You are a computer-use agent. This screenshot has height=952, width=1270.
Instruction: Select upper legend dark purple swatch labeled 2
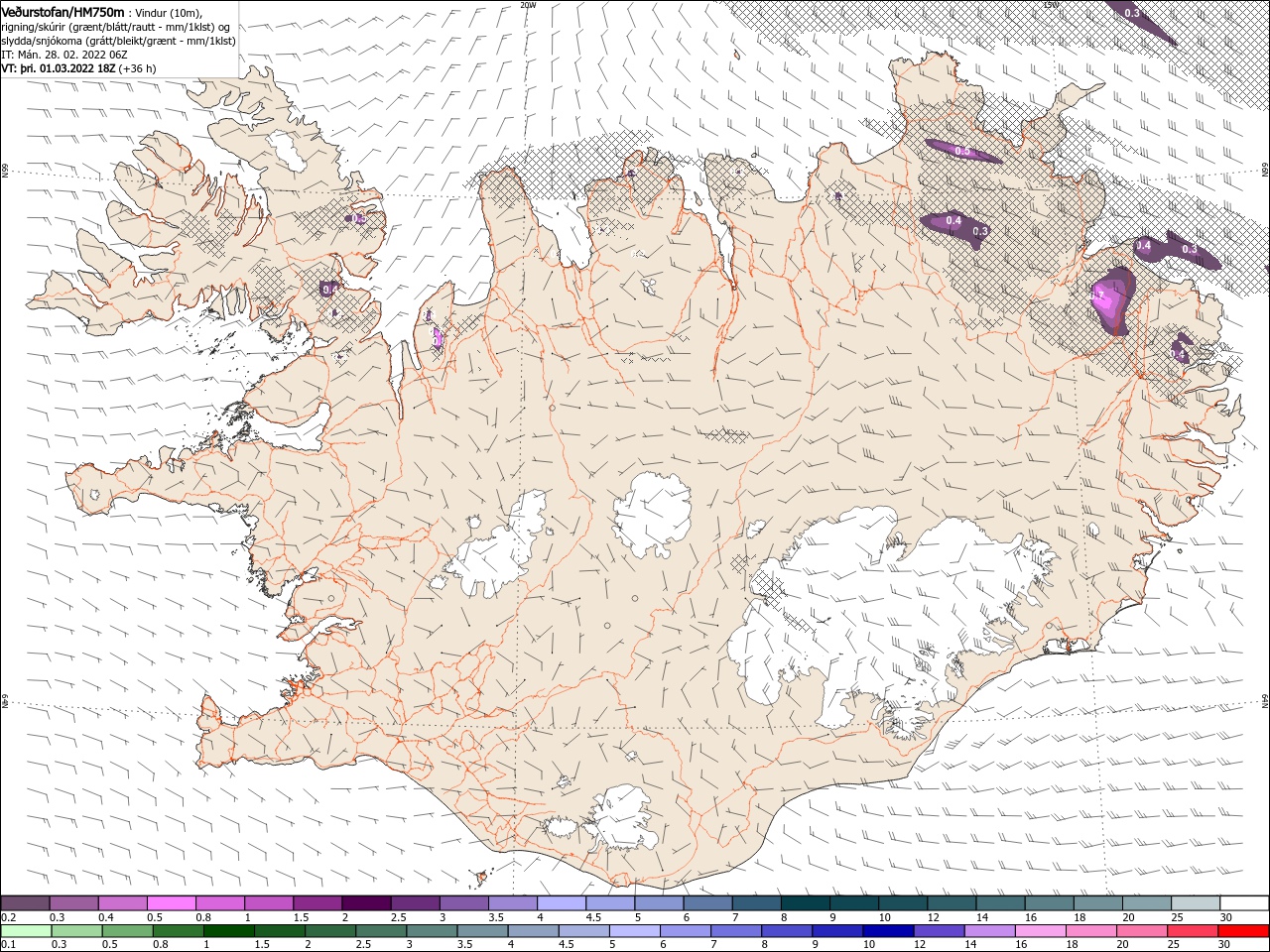[x=365, y=903]
